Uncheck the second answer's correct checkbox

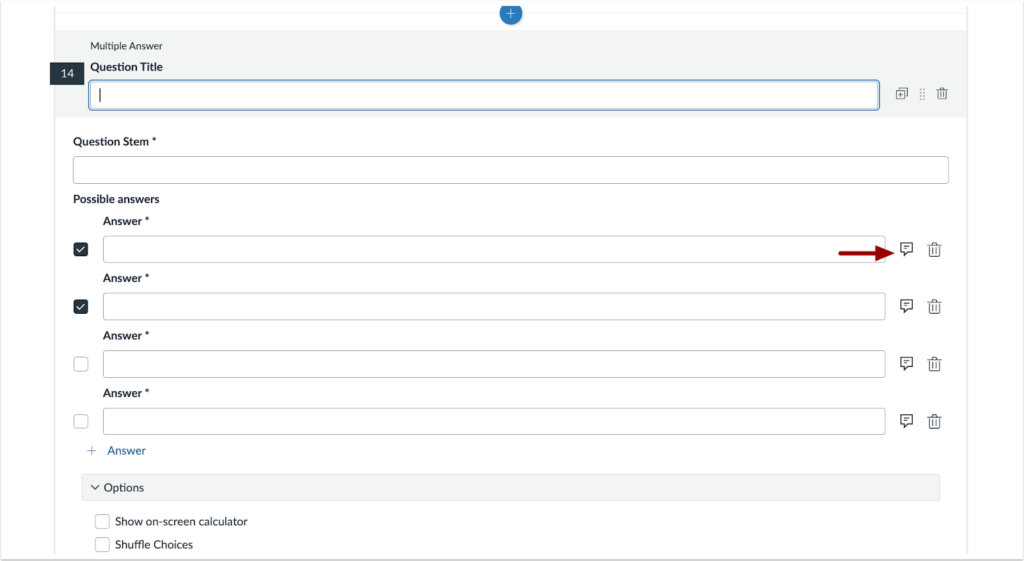pos(81,306)
